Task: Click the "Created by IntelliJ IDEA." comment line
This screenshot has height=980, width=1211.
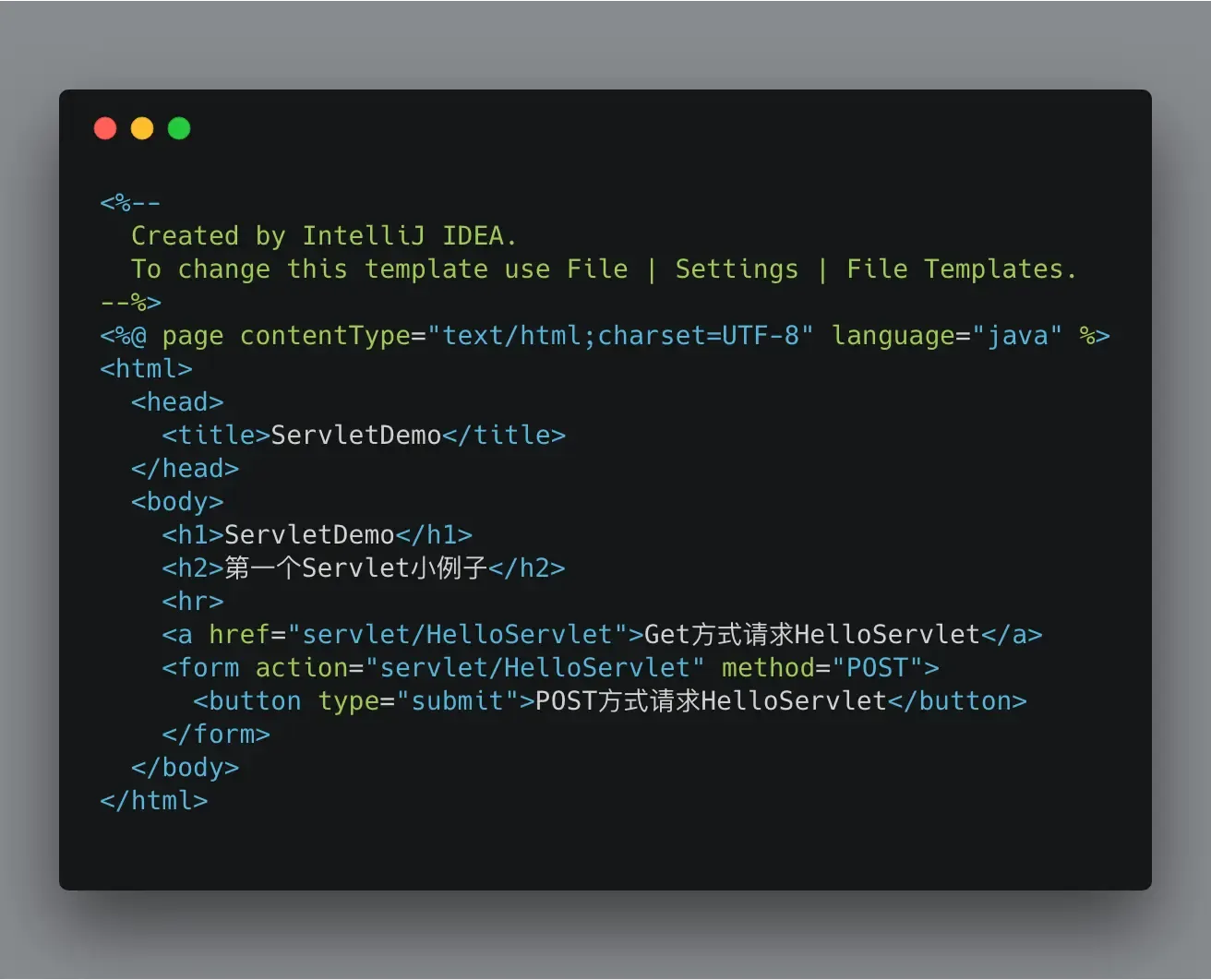Action: point(324,236)
